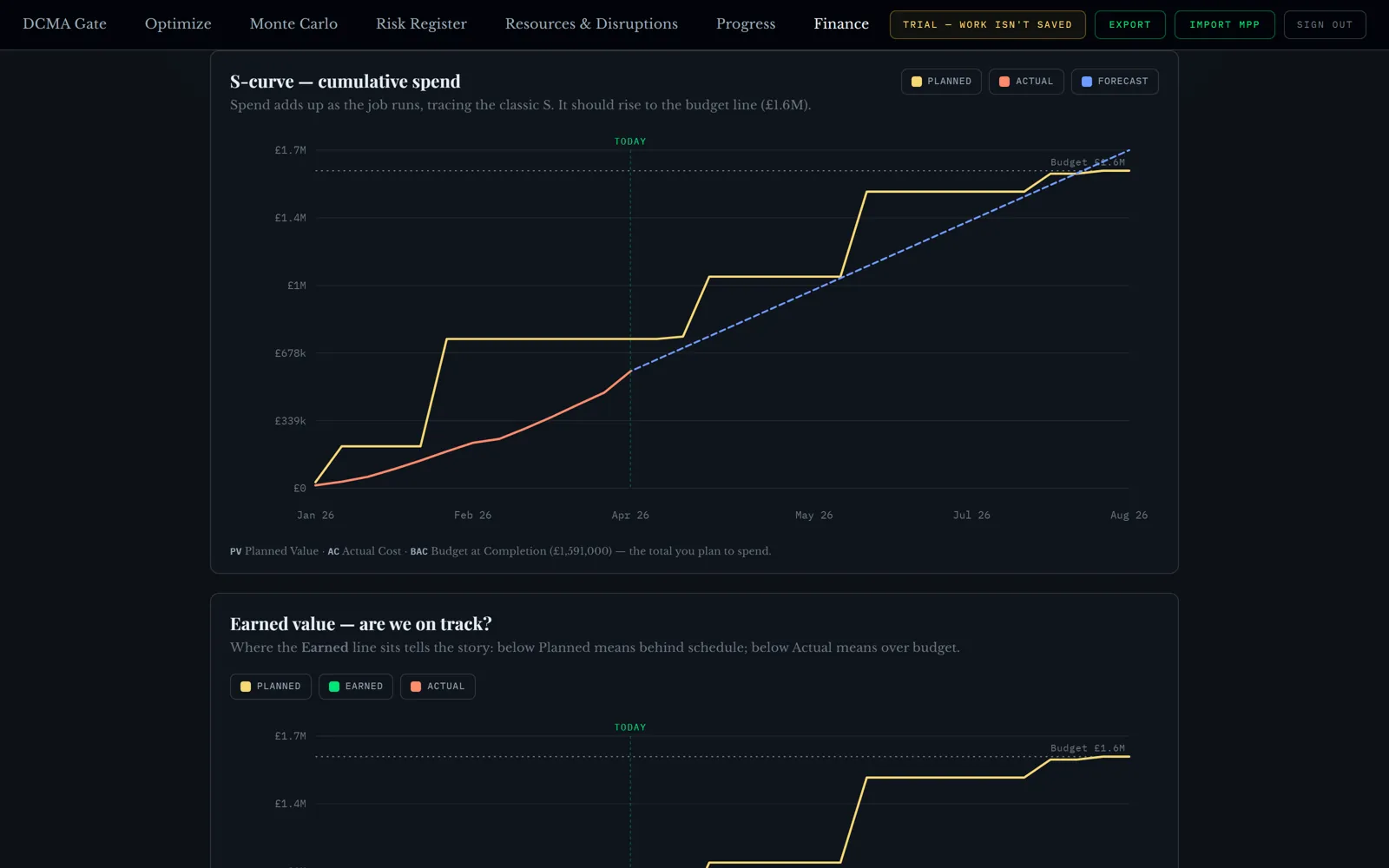Click the Export button
Screen dimensions: 1389x868
pyautogui.click(x=1129, y=25)
